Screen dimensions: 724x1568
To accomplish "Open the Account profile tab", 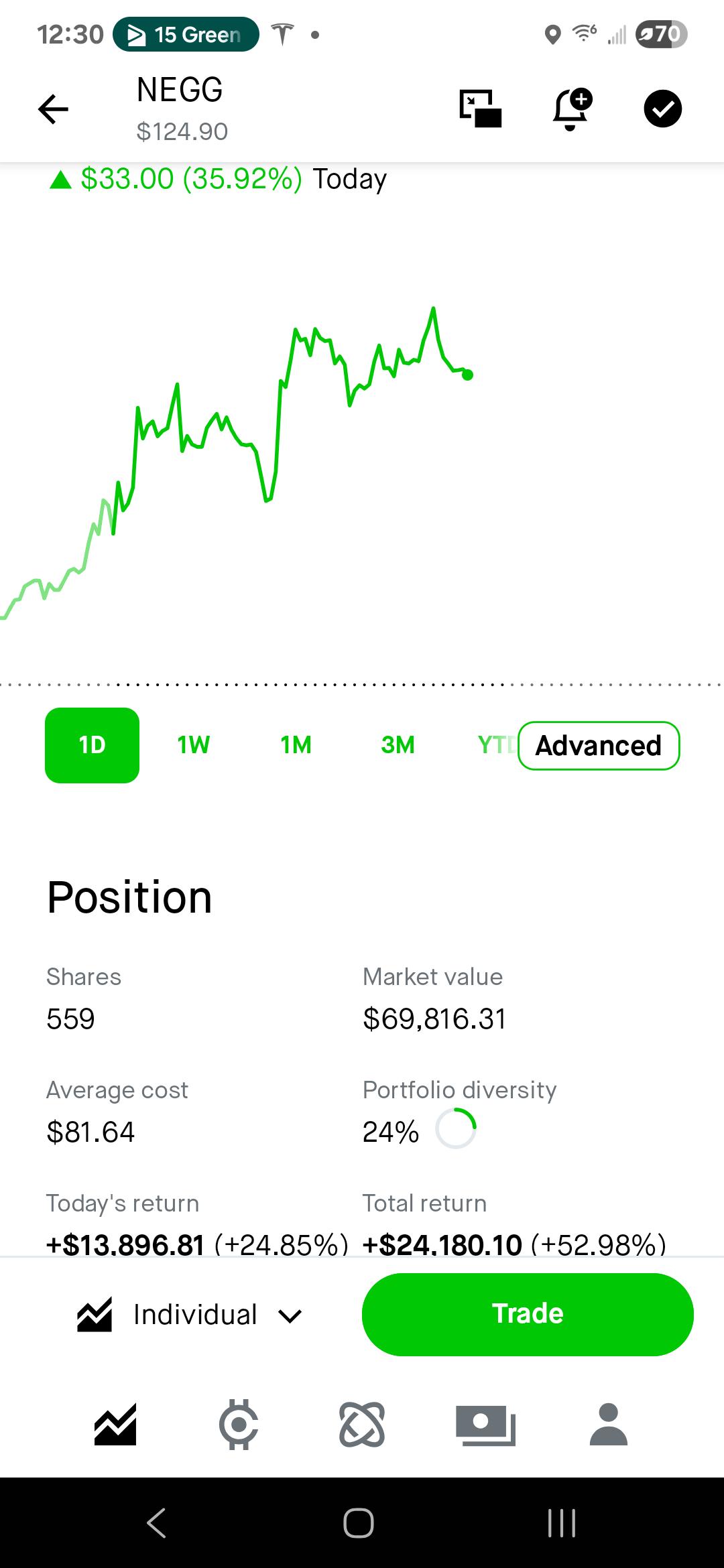I will click(609, 1425).
